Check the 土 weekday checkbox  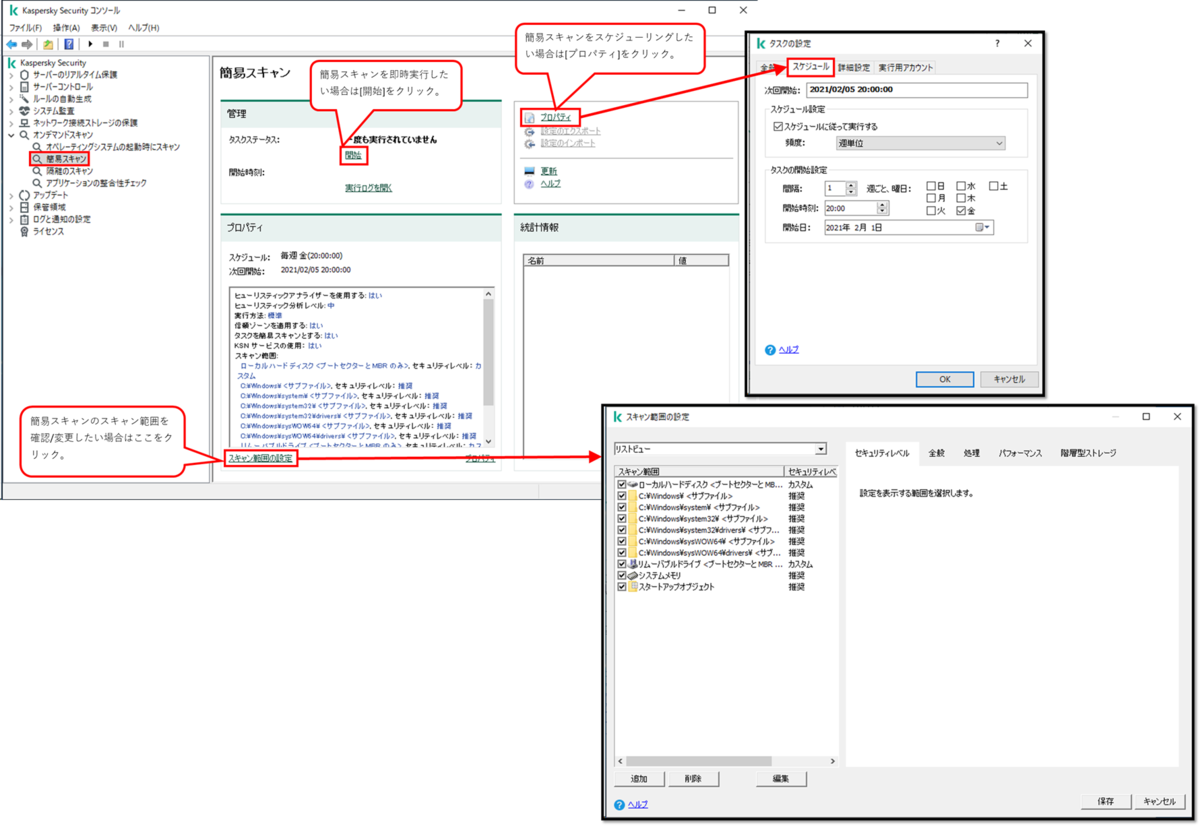(x=994, y=186)
